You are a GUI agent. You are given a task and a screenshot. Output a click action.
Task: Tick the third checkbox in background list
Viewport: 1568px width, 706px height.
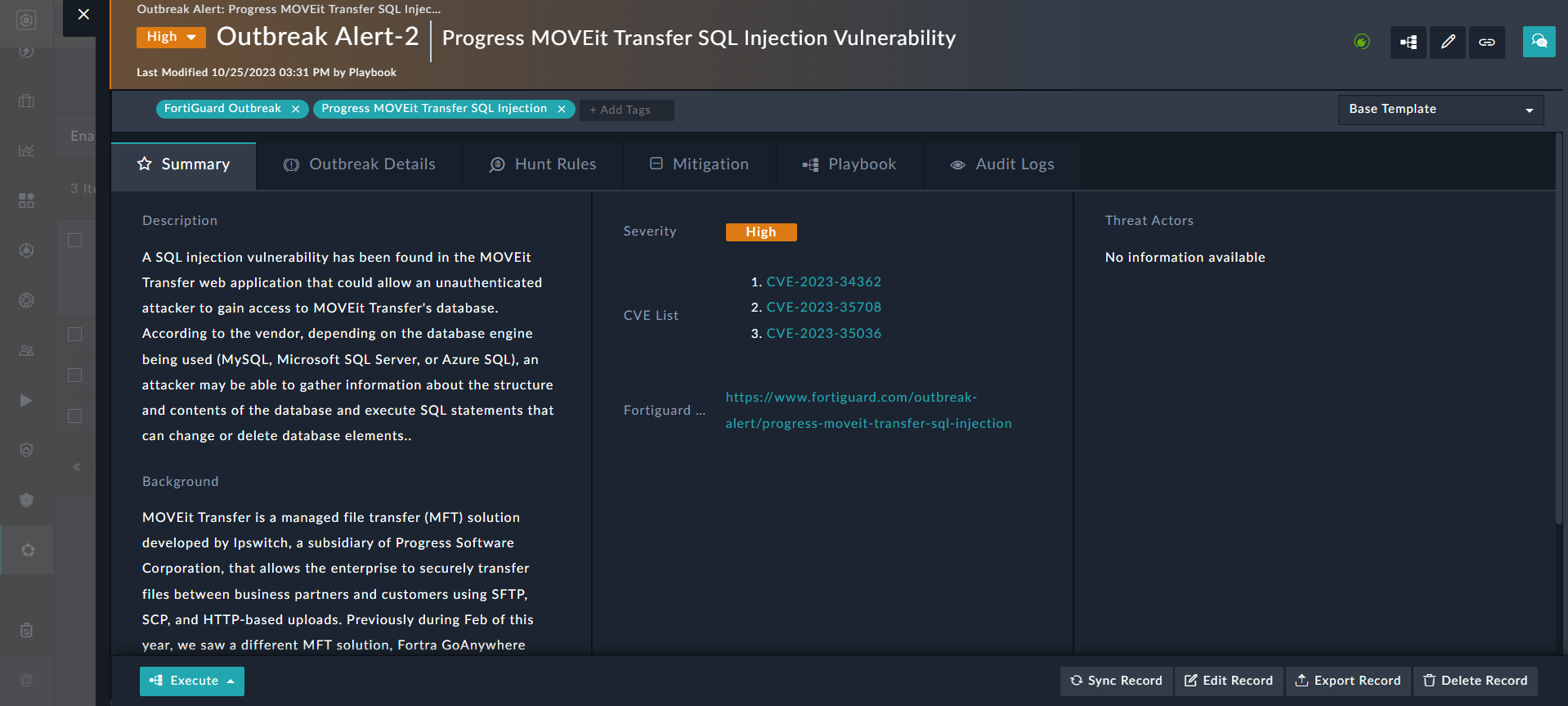74,375
